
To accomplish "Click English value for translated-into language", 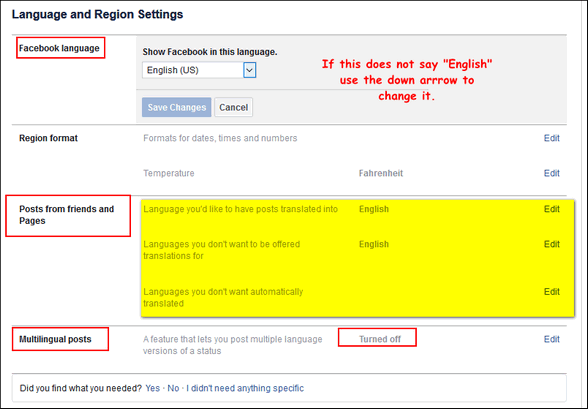I will click(x=374, y=209).
